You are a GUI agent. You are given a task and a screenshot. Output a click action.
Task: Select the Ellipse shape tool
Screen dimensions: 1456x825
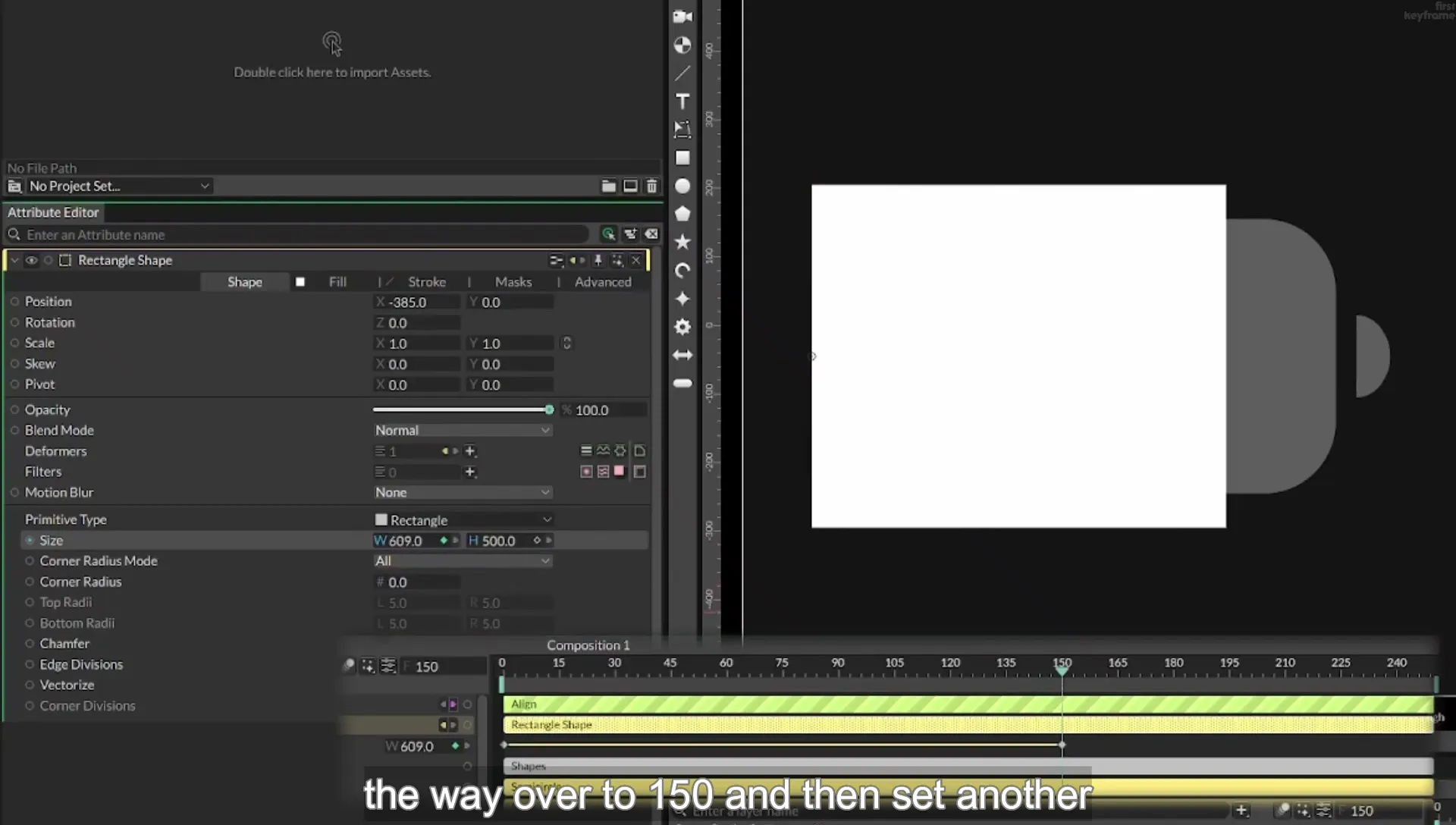682,186
